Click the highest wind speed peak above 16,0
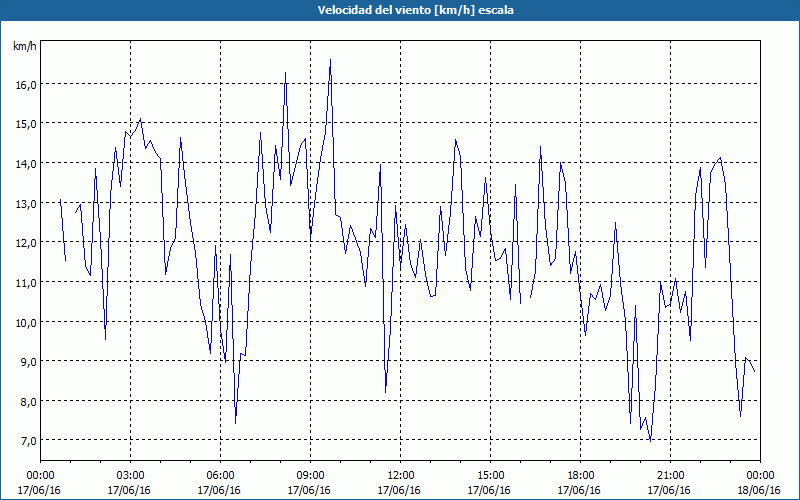 coord(331,60)
